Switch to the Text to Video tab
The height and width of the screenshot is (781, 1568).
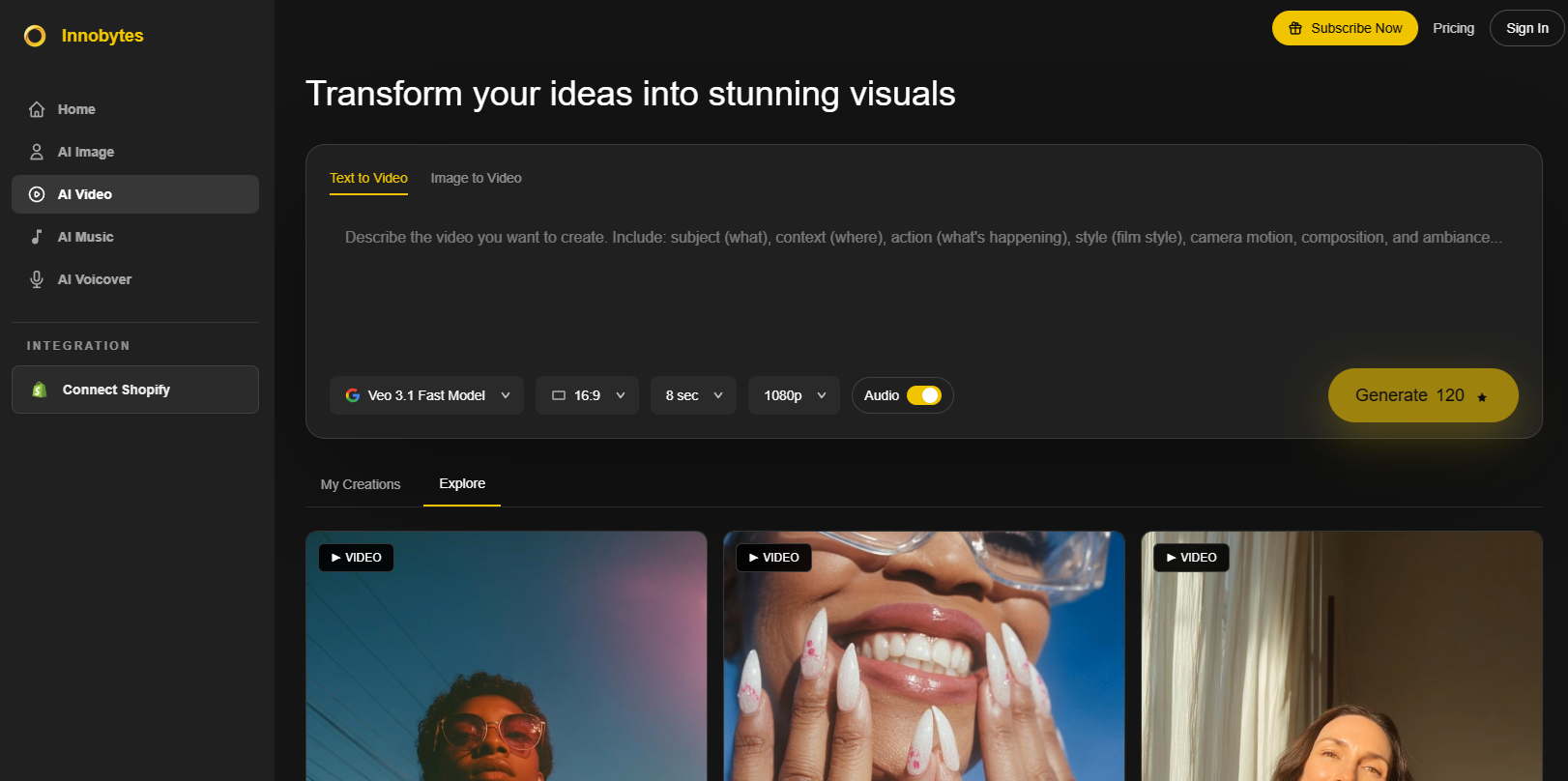pos(368,179)
